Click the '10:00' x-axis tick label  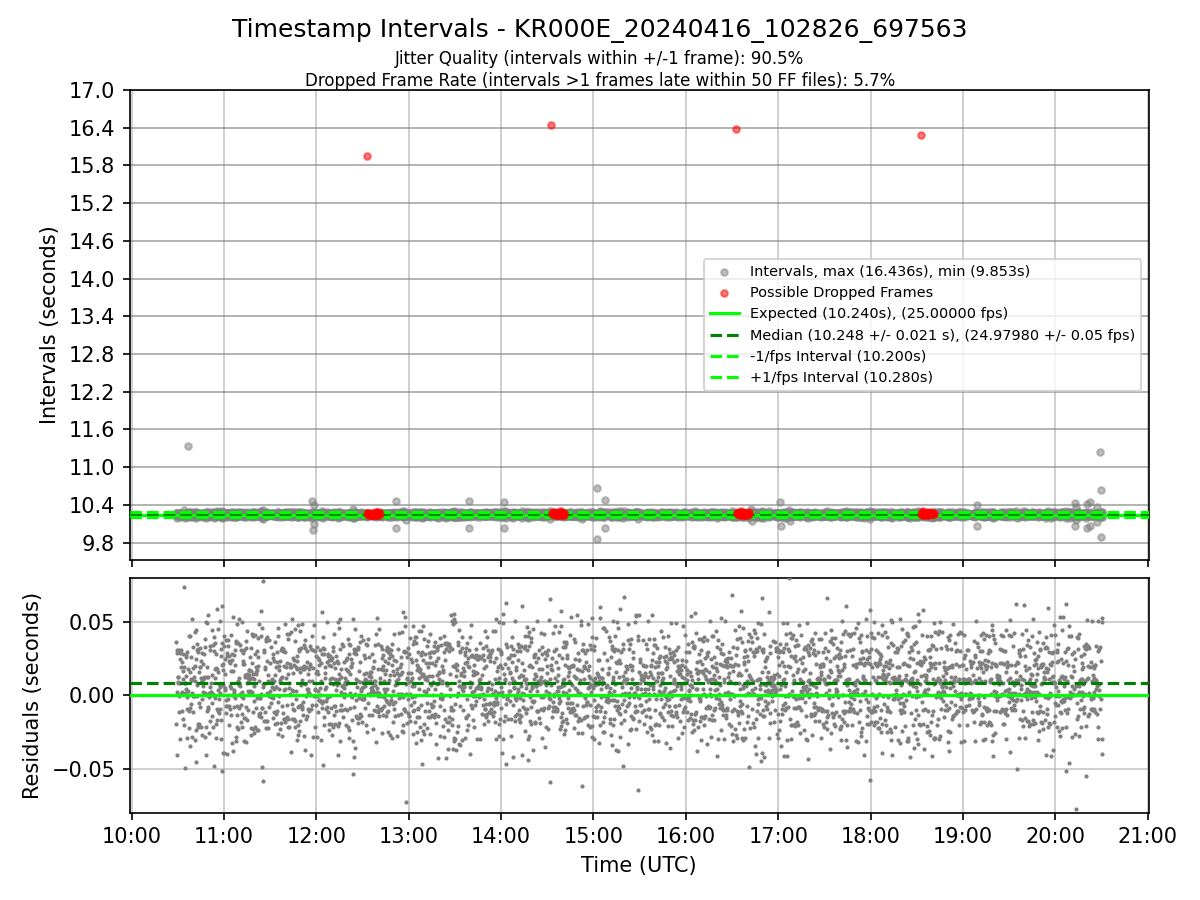click(x=131, y=837)
